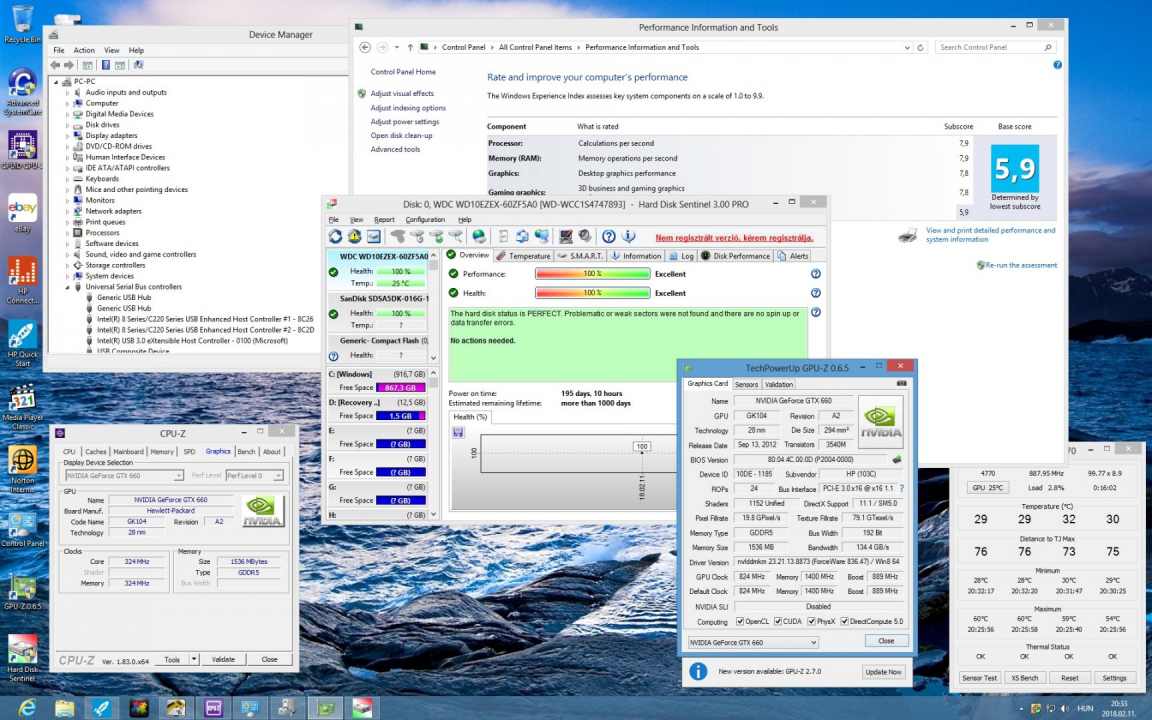Click the camera screenshot icon in GPU-Z
This screenshot has width=1152, height=720.
(x=901, y=384)
